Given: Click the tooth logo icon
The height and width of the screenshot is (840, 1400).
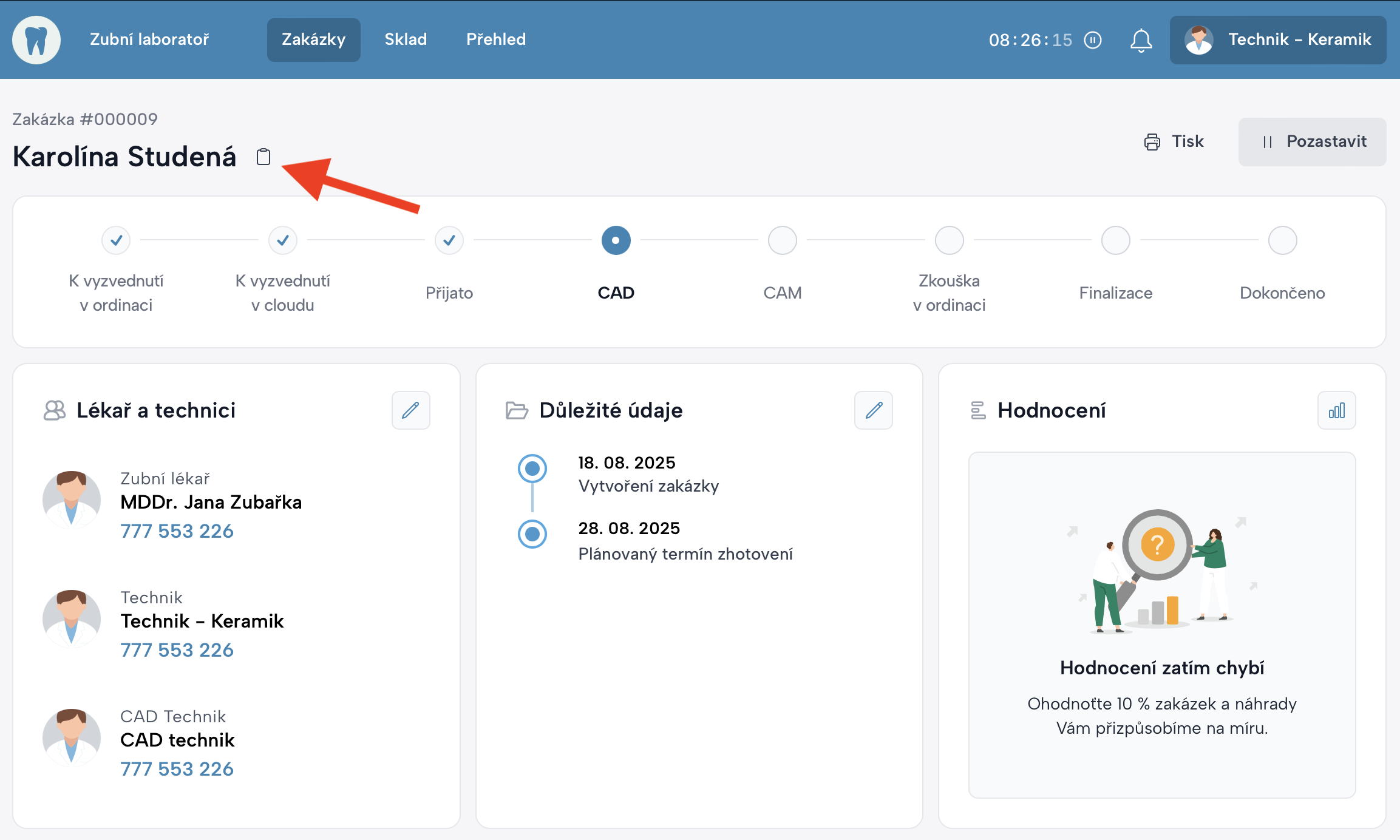Looking at the screenshot, I should (x=36, y=40).
